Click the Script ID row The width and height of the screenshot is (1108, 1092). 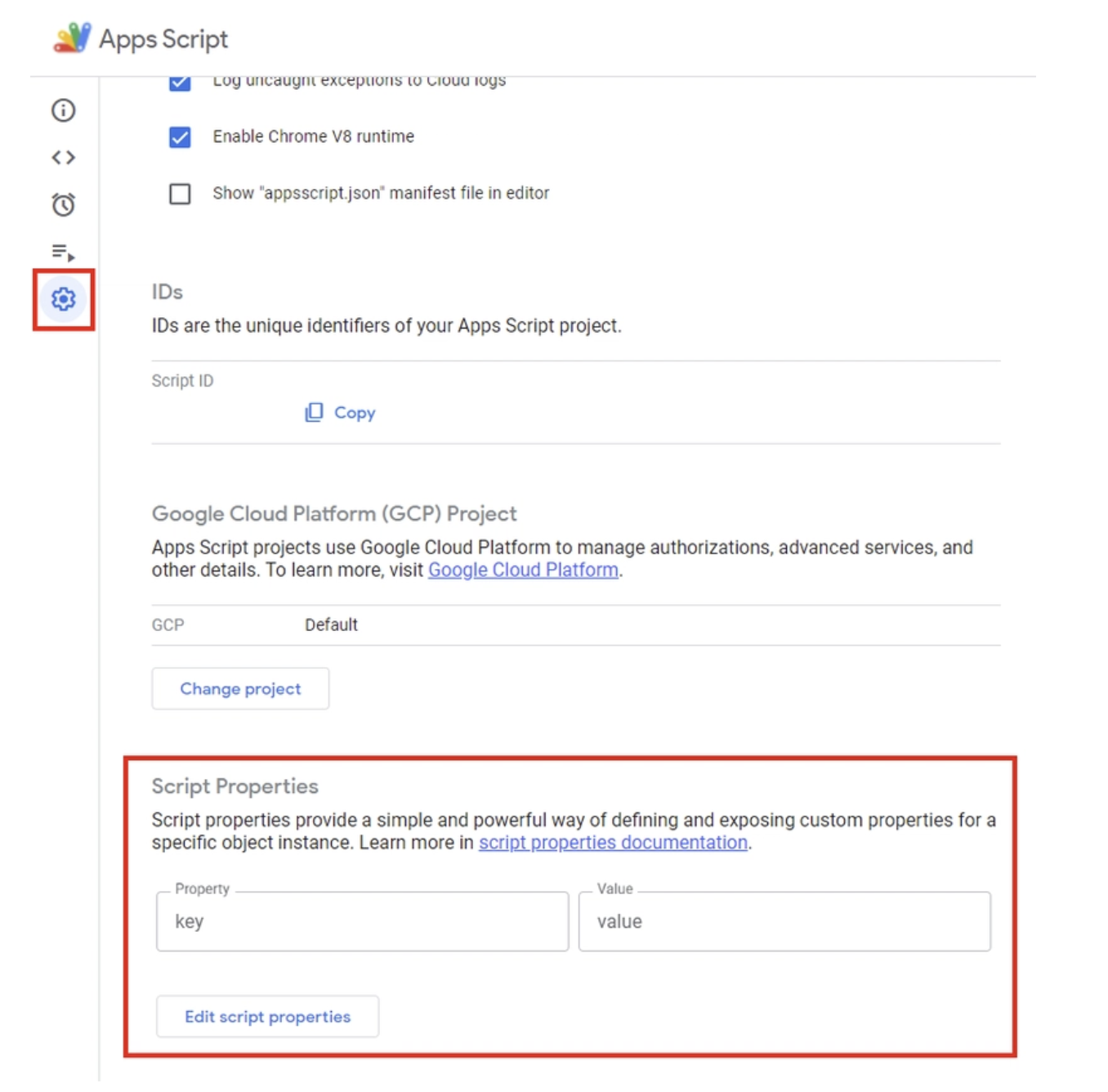(x=181, y=380)
